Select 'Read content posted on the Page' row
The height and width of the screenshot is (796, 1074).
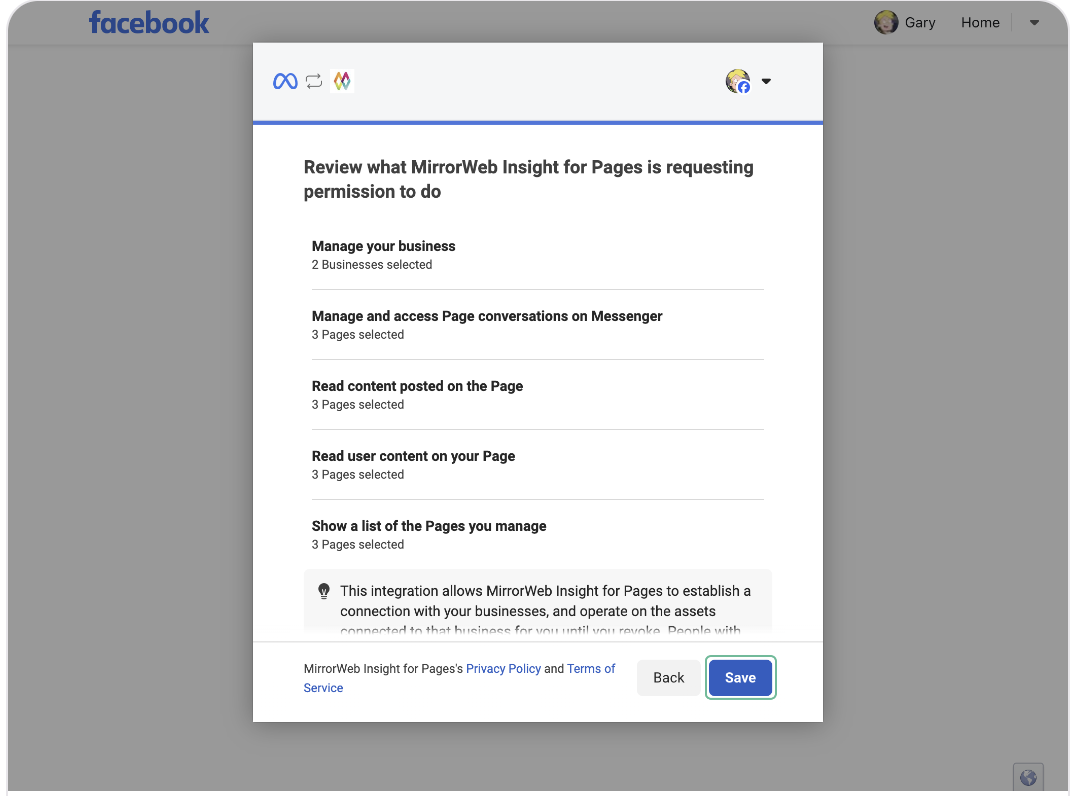[x=538, y=395]
